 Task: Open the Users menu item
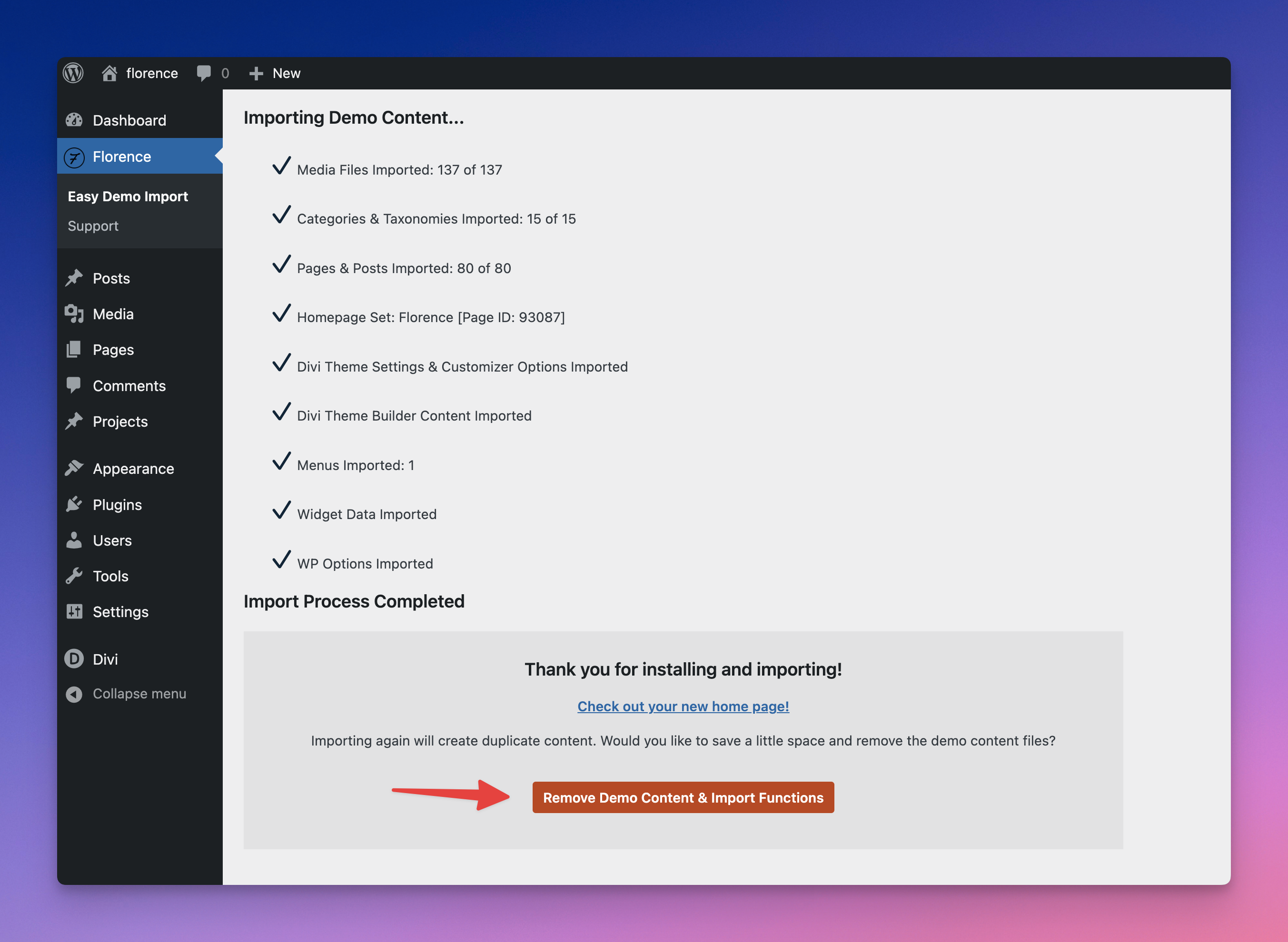(x=112, y=540)
